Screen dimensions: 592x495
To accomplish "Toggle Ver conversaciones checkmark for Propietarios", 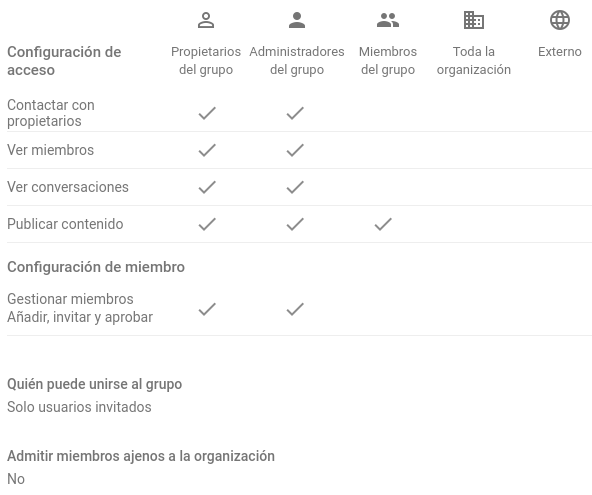I will 207,187.
